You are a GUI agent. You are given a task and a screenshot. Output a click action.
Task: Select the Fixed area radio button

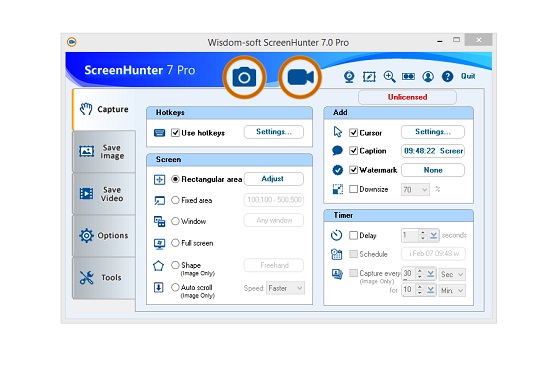(175, 200)
